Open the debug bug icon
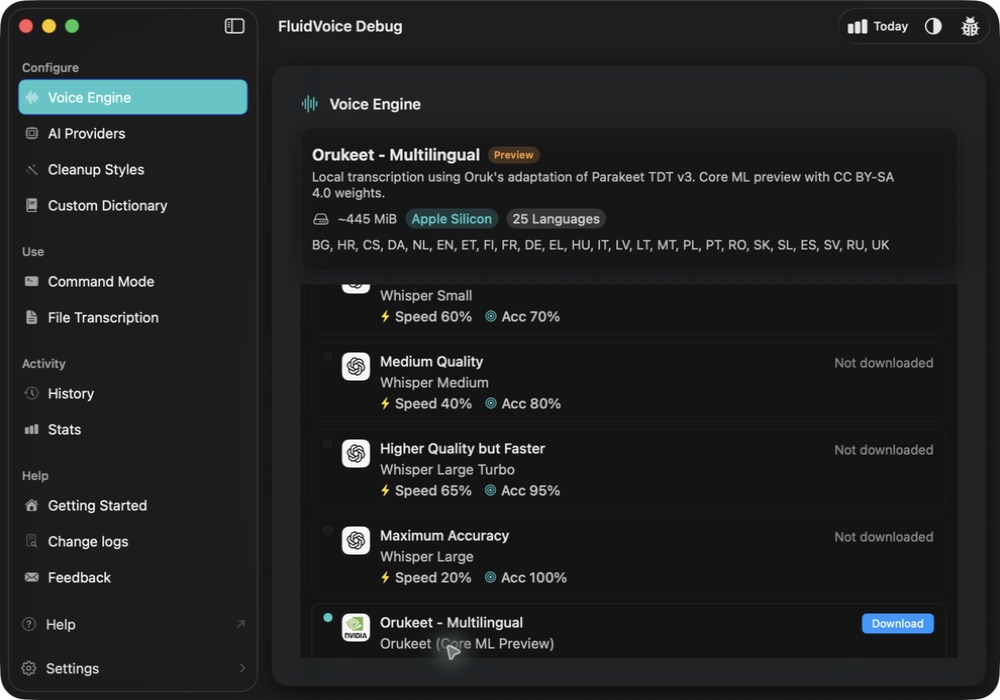 [969, 26]
